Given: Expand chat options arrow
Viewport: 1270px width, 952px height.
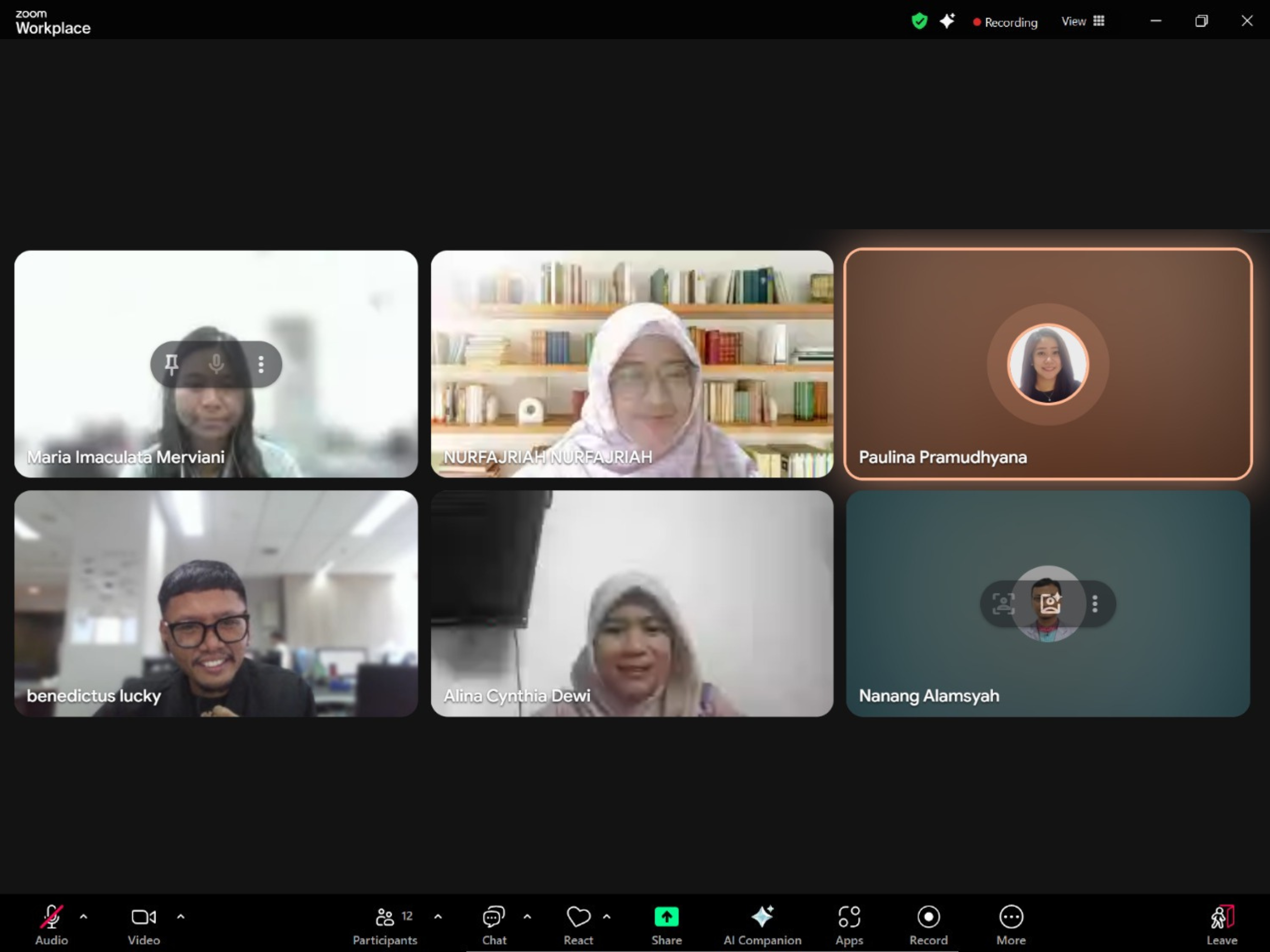Looking at the screenshot, I should point(527,916).
